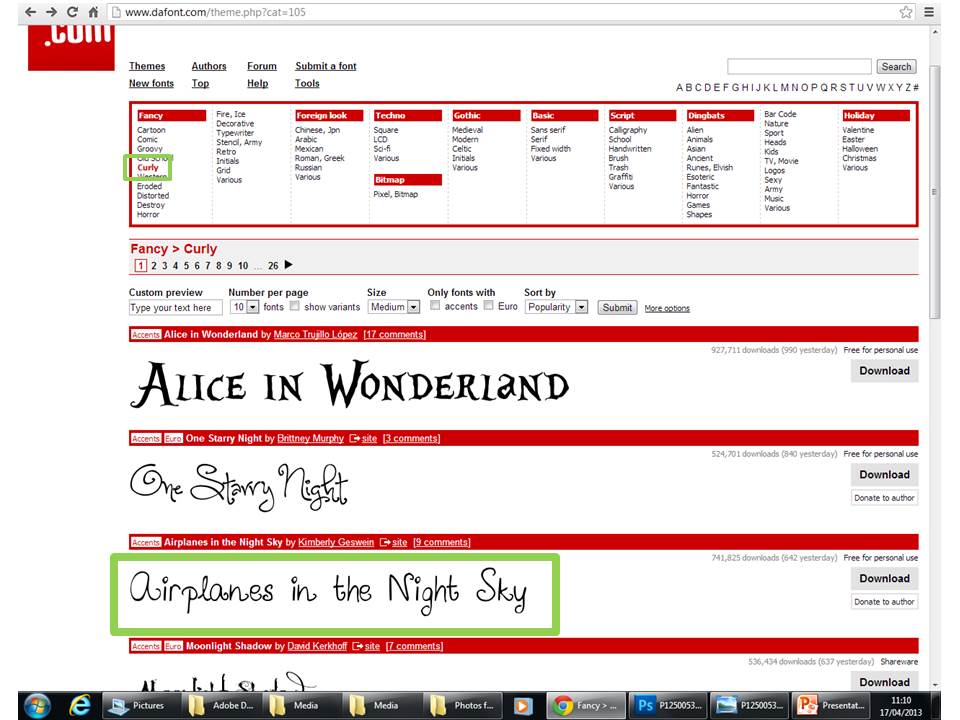Click the dafont .com logo
Image resolution: width=960 pixels, height=720 pixels.
coord(71,47)
